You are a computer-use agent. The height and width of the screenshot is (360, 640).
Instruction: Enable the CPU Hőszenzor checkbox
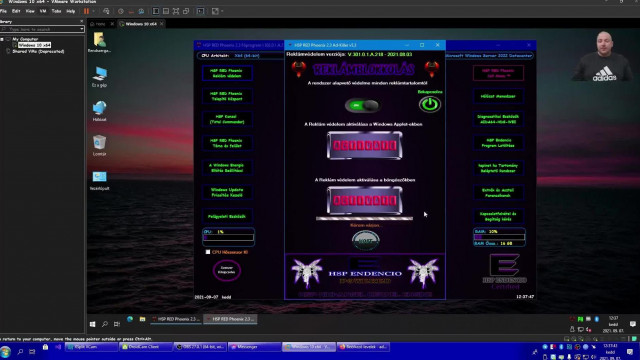pyautogui.click(x=208, y=252)
